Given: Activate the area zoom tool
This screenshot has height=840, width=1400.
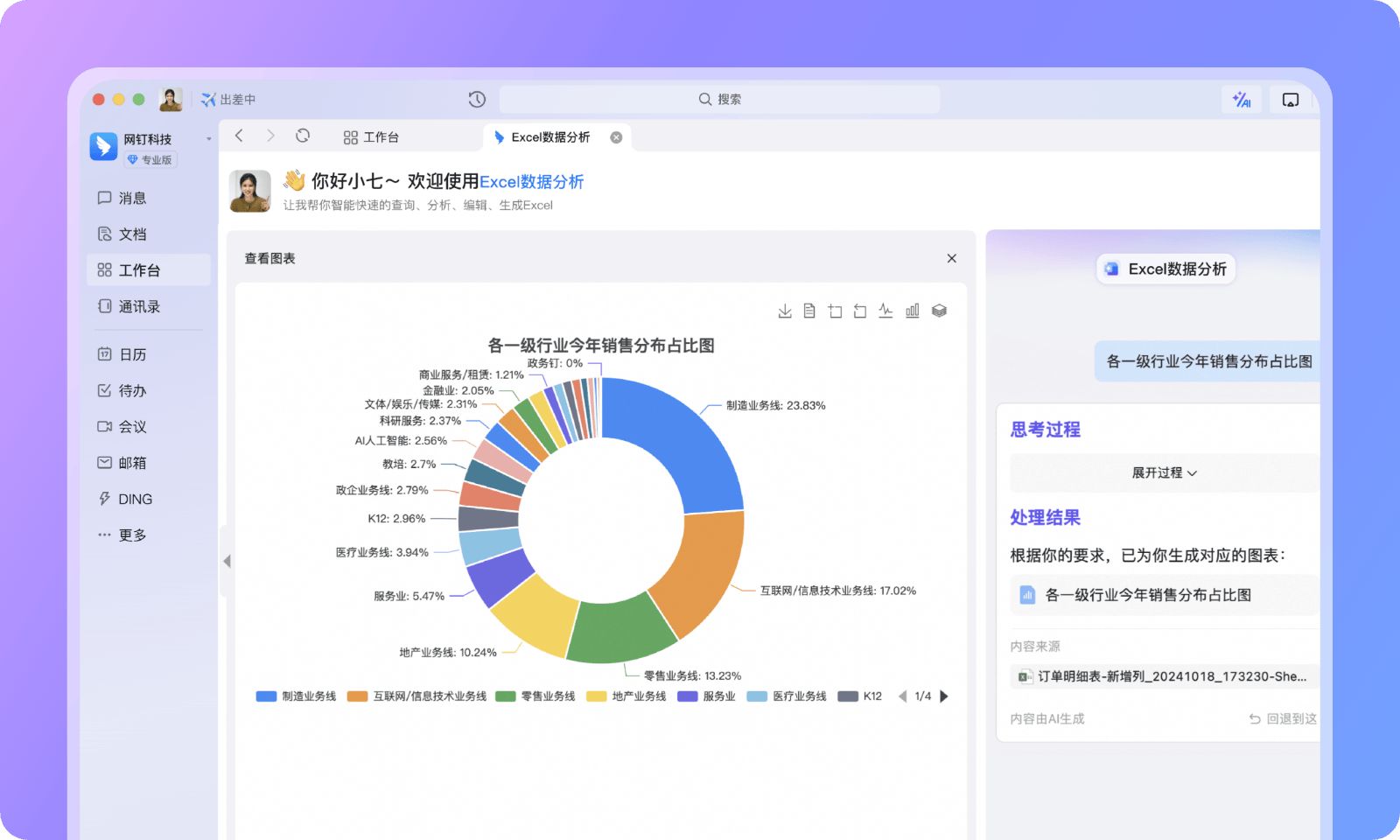Looking at the screenshot, I should [x=835, y=311].
